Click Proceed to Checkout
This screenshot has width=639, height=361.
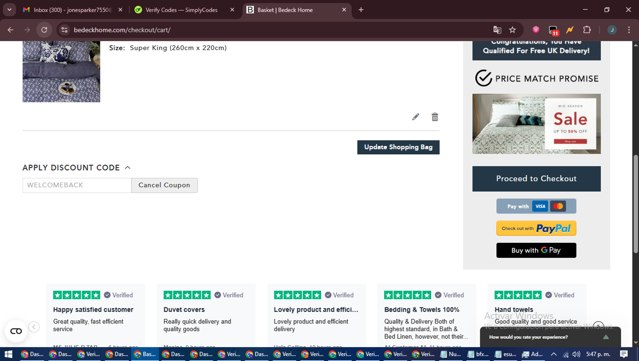coord(536,178)
